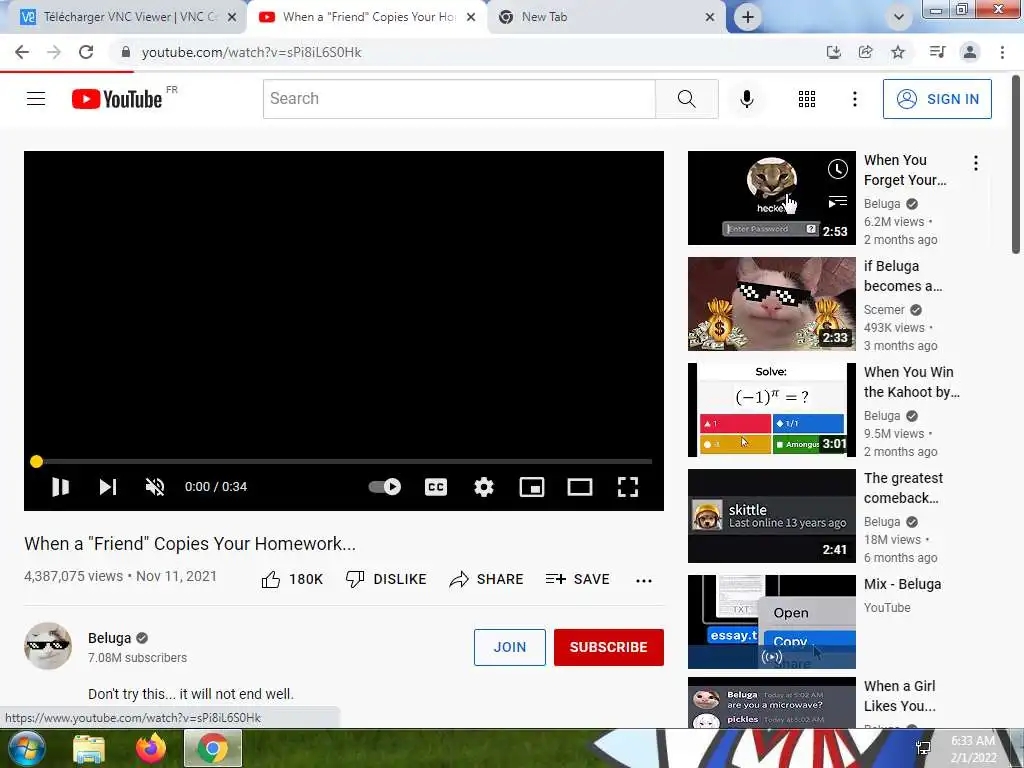Click SIGN IN button
This screenshot has width=1024, height=768.
coord(936,99)
